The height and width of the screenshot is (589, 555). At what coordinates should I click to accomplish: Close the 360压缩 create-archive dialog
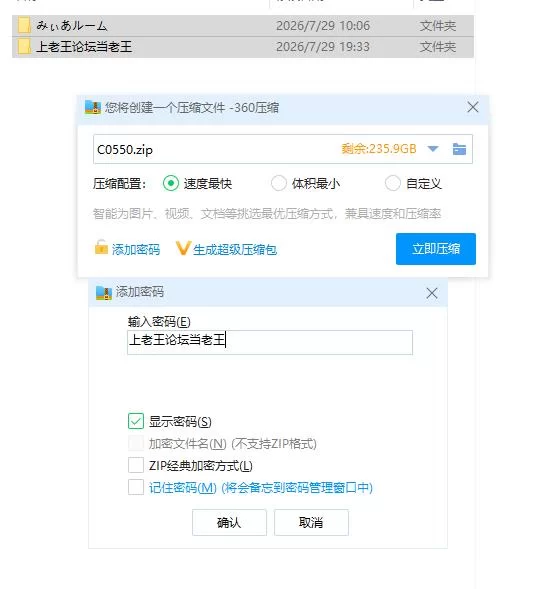tap(473, 107)
